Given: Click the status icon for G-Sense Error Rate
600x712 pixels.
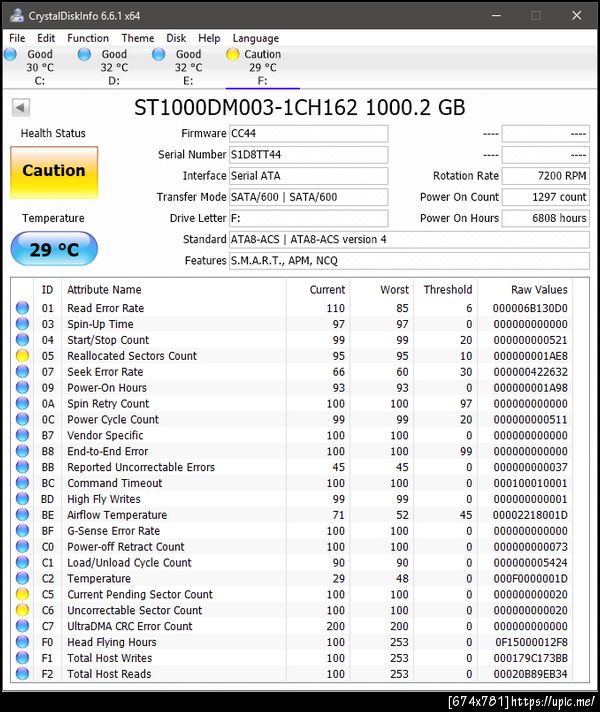Looking at the screenshot, I should click(22, 530).
